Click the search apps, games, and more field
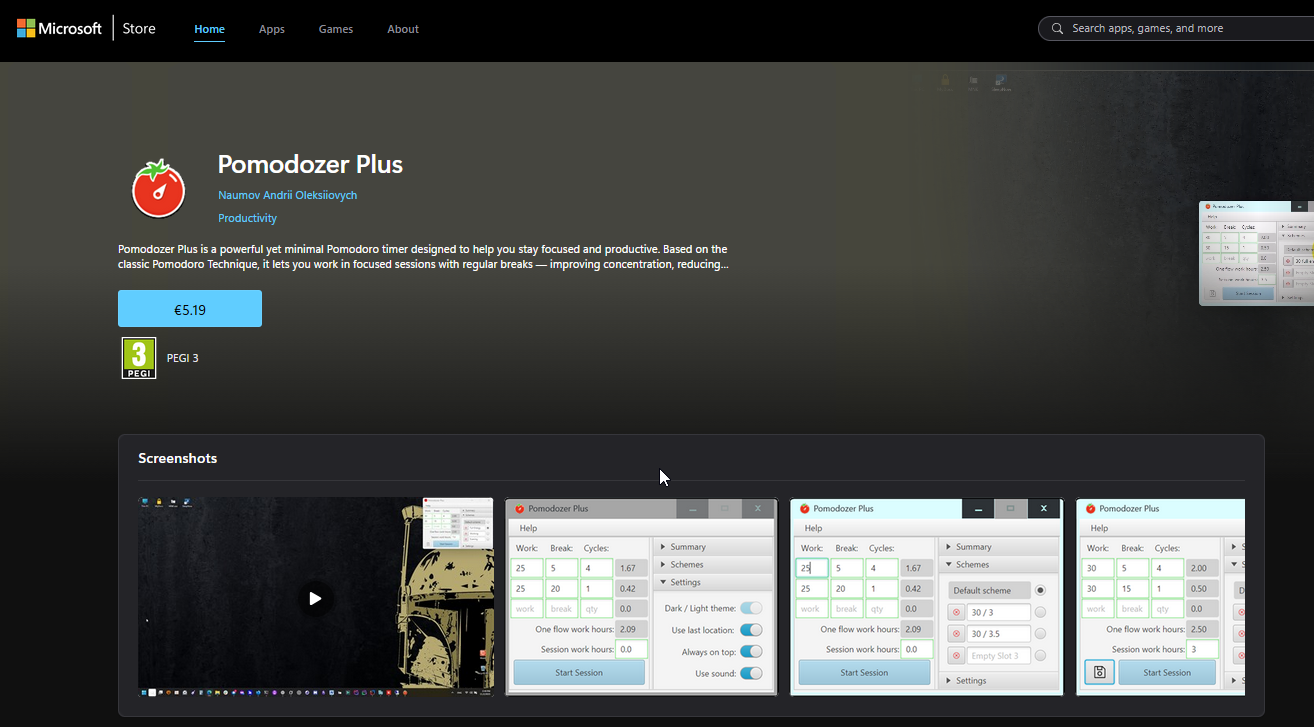 (1180, 28)
